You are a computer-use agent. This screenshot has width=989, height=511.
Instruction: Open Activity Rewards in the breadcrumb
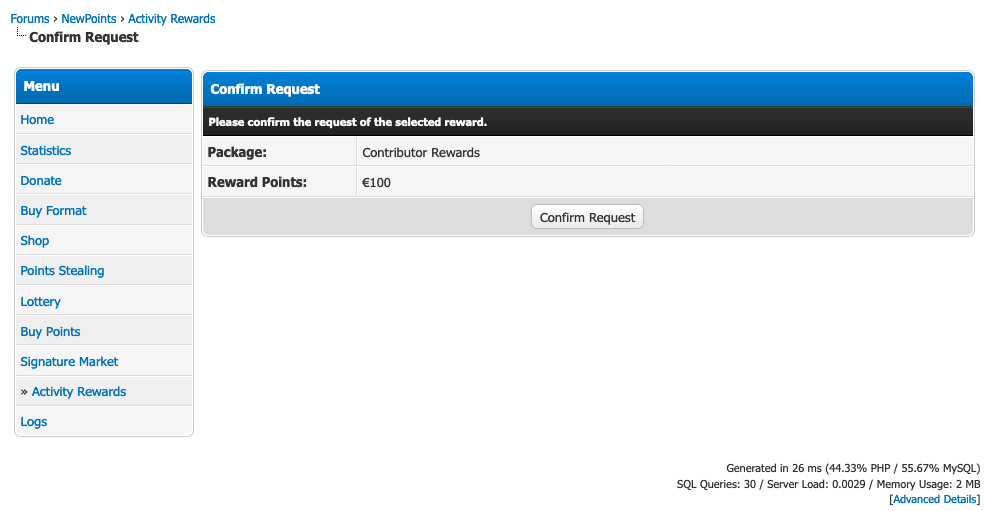pos(171,19)
